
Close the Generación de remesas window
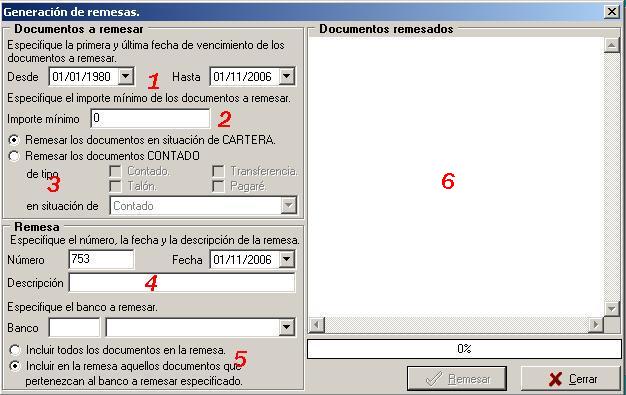[x=612, y=12]
